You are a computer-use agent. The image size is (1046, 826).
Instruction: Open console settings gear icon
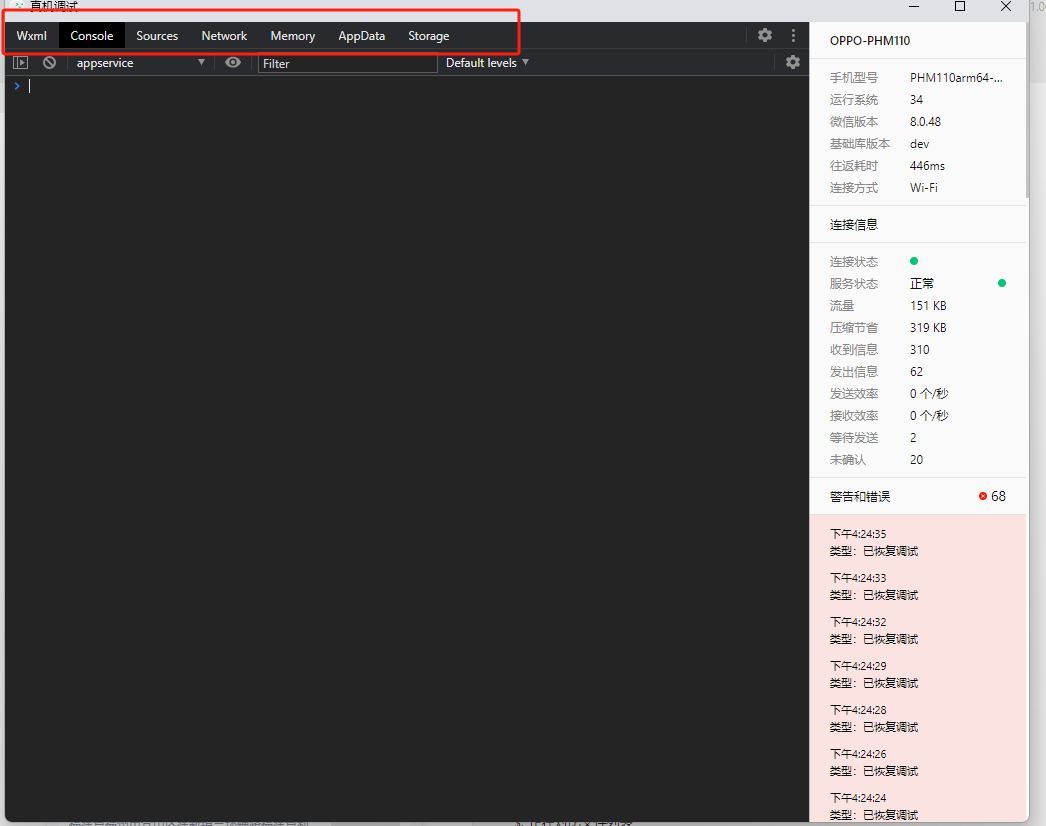click(x=793, y=62)
